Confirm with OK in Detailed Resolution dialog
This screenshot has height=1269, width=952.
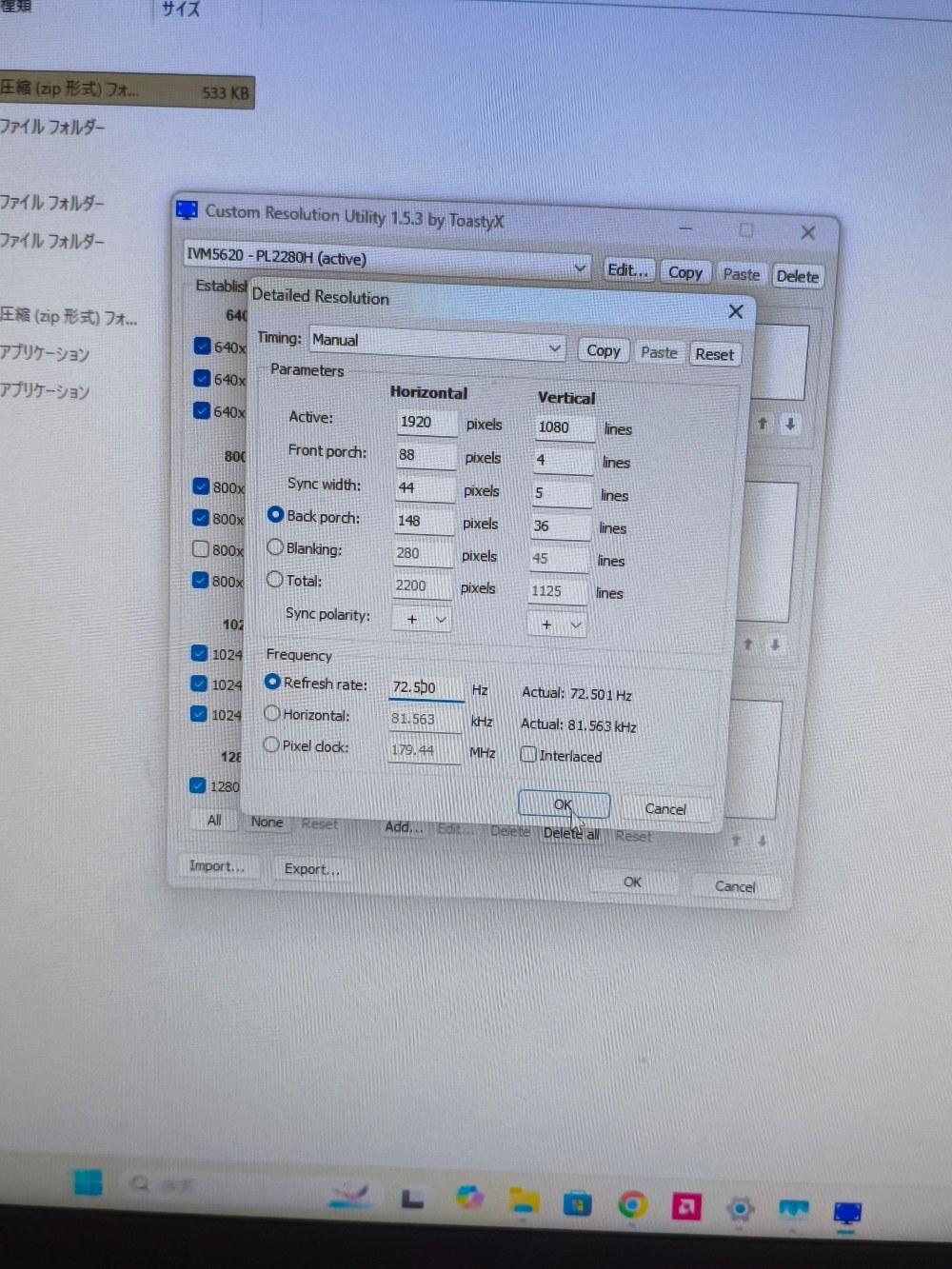[x=564, y=804]
